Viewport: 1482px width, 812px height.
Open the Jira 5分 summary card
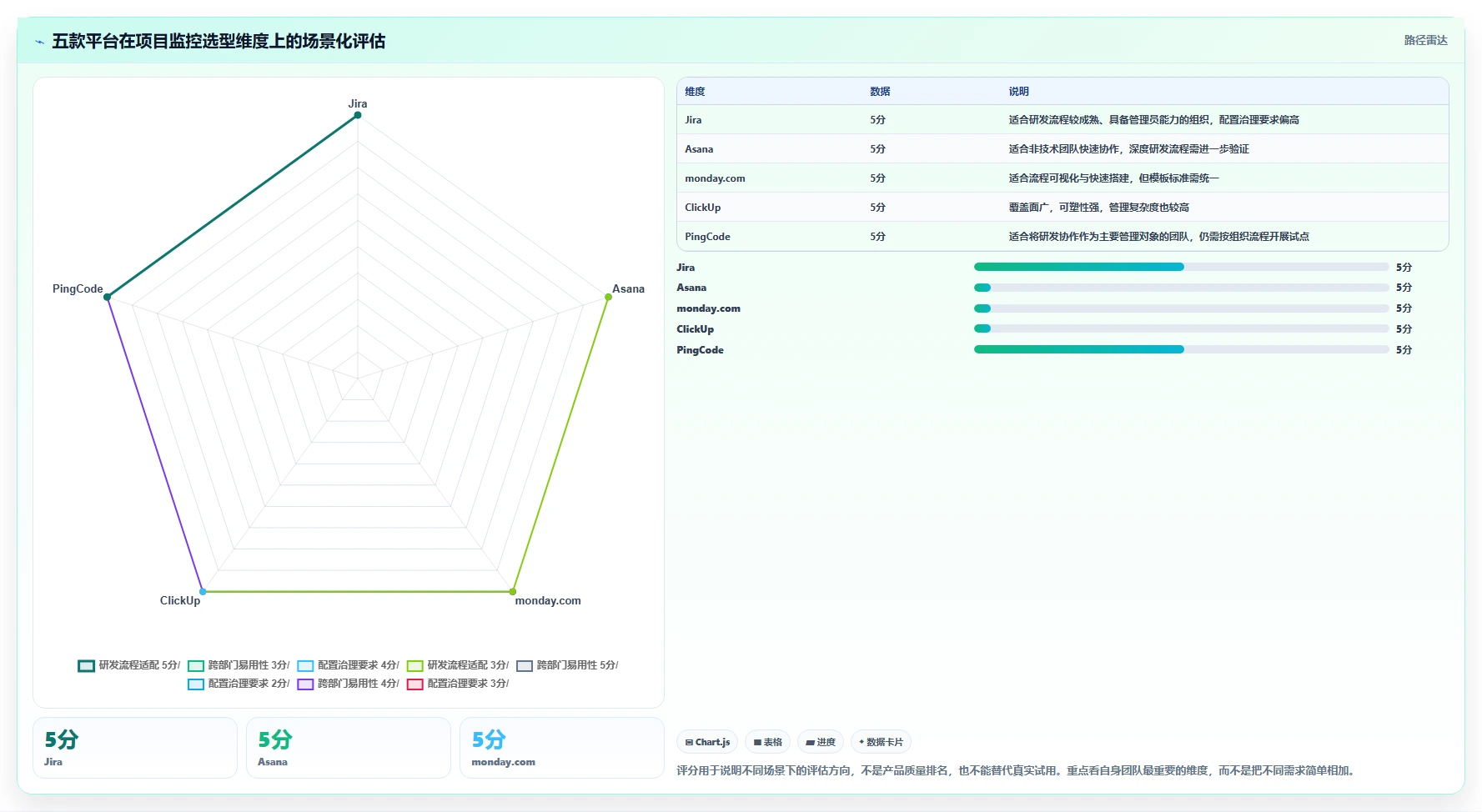pos(135,748)
